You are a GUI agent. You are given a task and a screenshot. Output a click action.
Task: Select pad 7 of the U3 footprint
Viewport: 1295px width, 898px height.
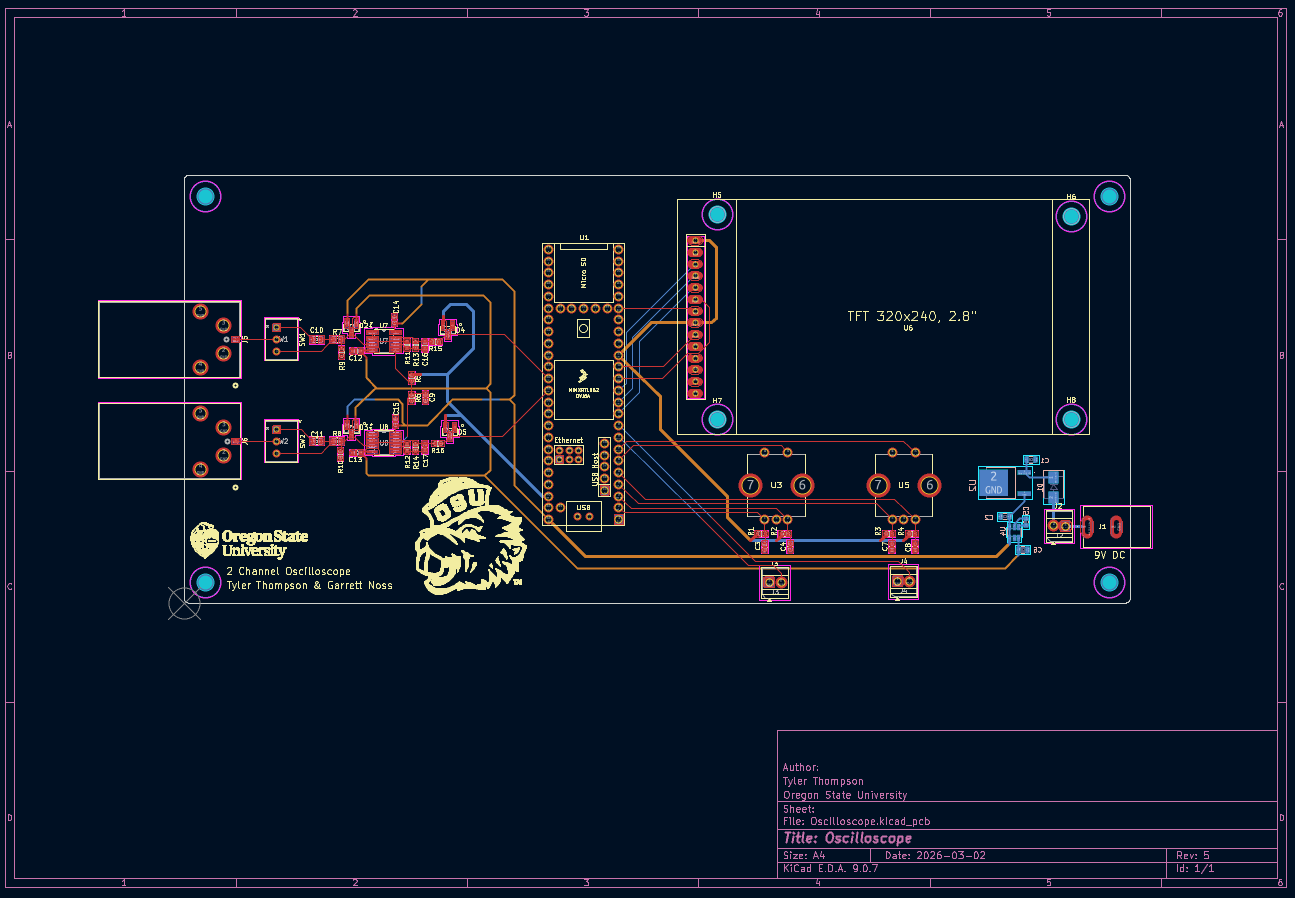[750, 485]
